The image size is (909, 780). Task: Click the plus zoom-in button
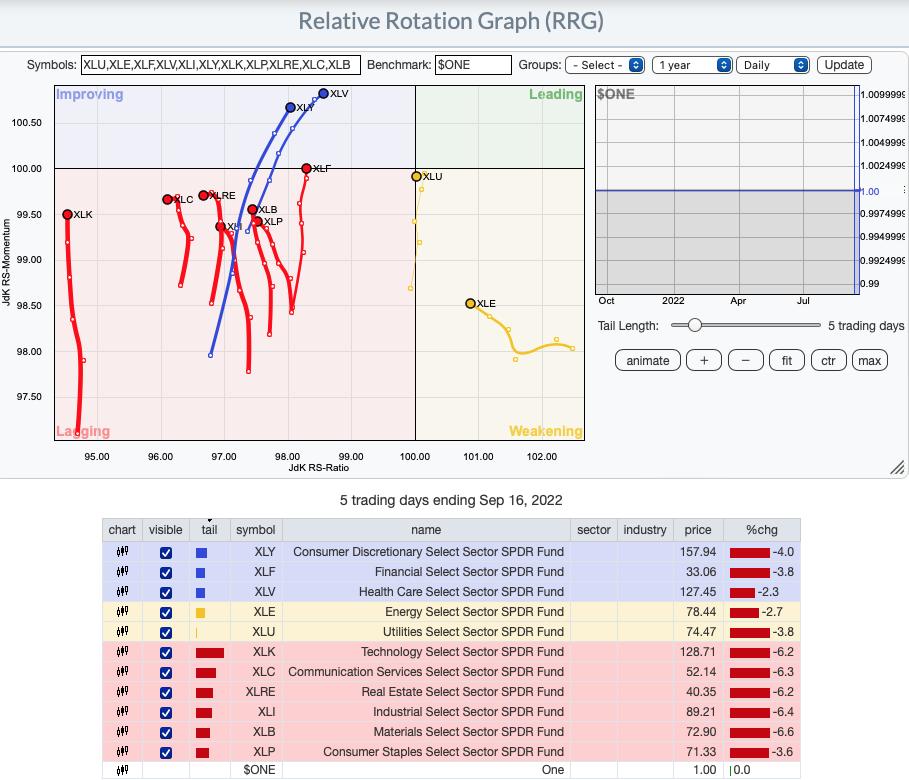(704, 361)
